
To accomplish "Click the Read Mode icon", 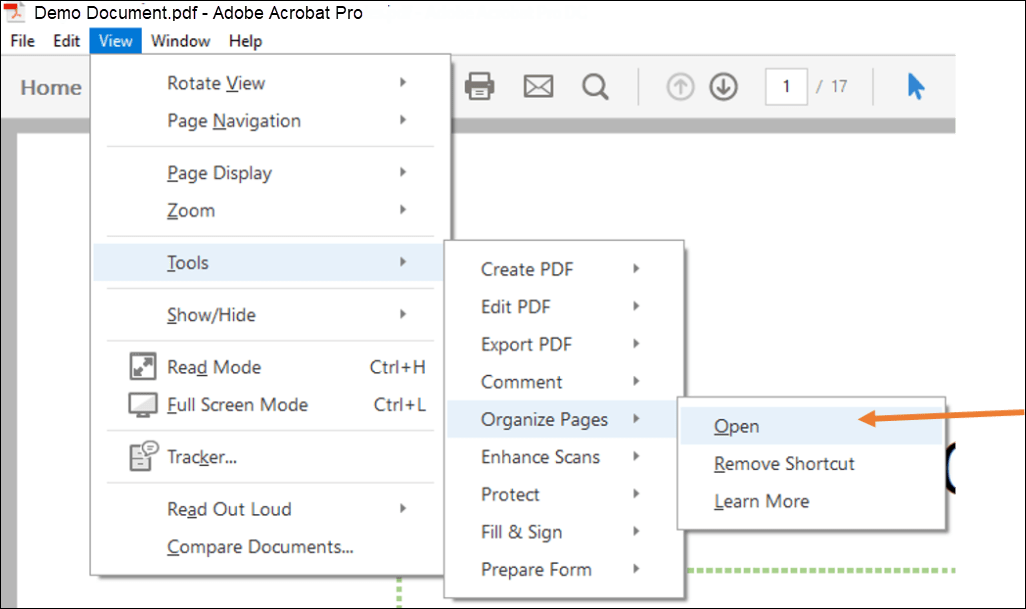I will click(143, 366).
